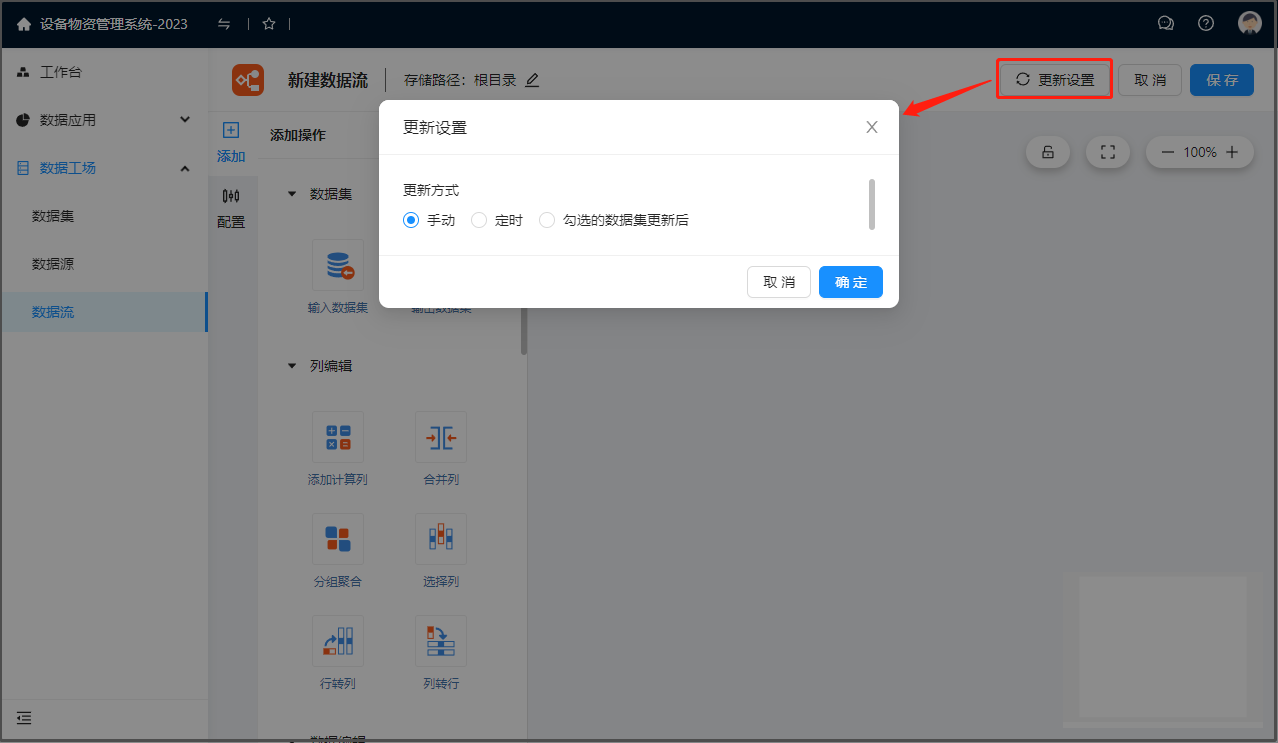Screen dimensions: 1278x743
Task: Confirm with the 确定 button
Action: (850, 282)
